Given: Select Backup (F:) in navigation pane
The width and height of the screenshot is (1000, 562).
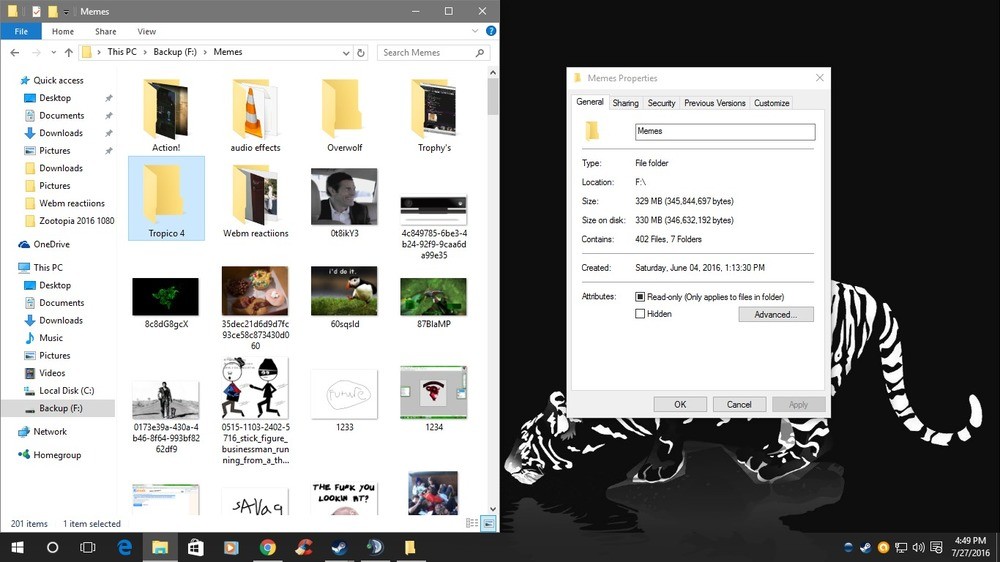Looking at the screenshot, I should (x=59, y=408).
